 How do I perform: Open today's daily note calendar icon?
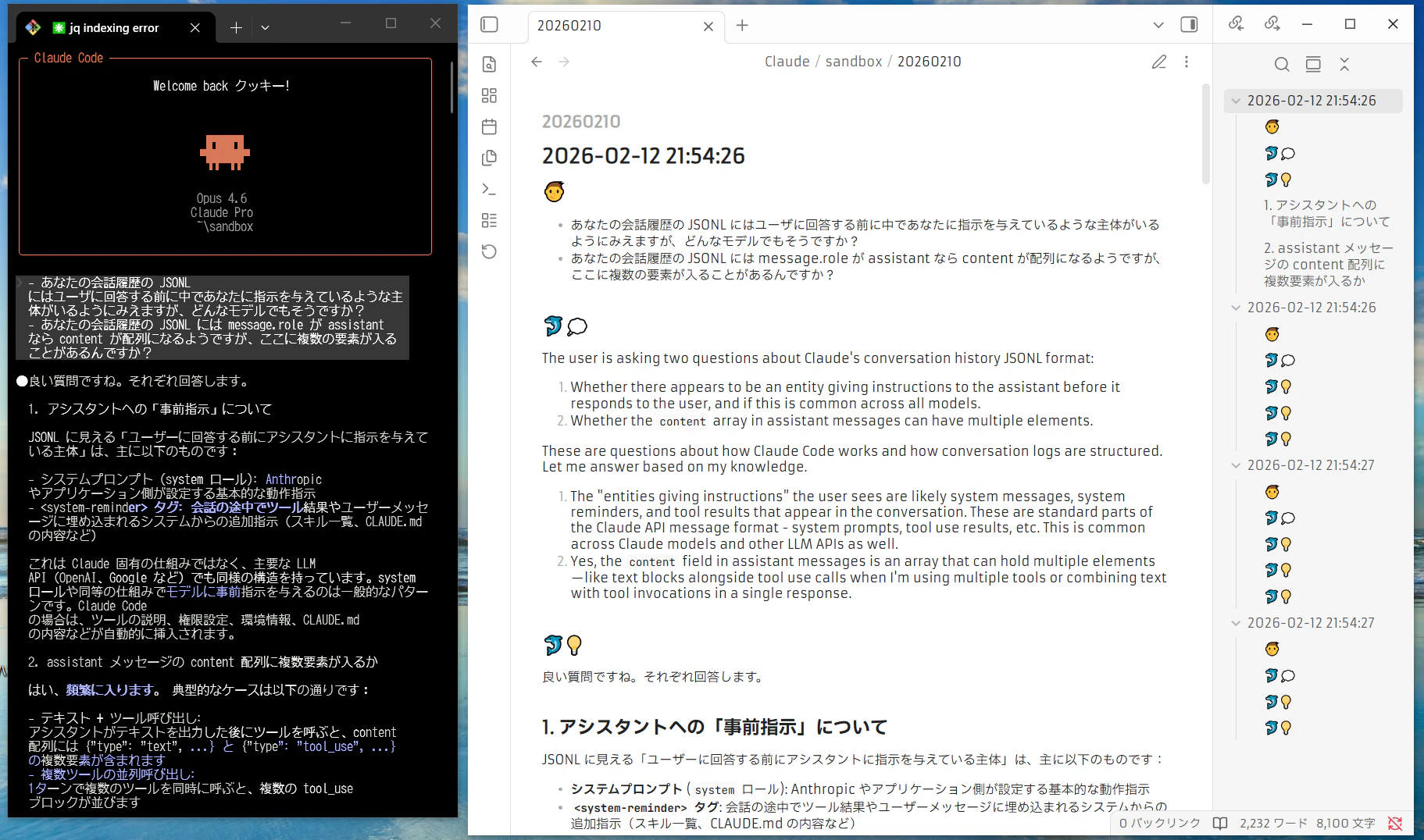coord(490,126)
